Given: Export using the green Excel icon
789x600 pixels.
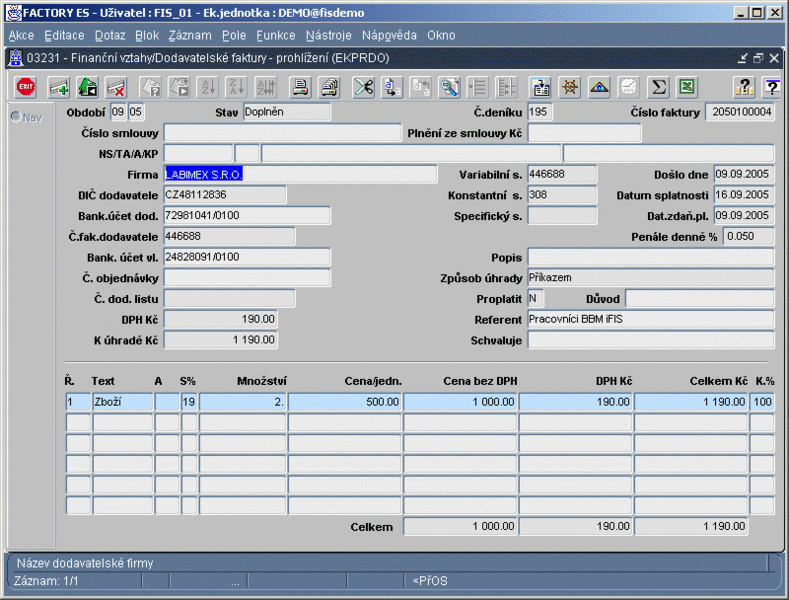Looking at the screenshot, I should [x=686, y=87].
